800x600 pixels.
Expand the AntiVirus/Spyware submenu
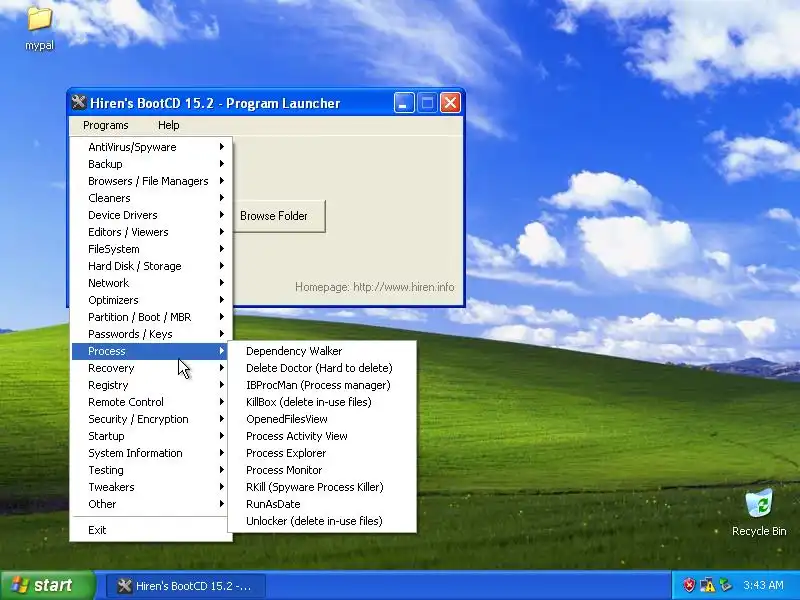click(152, 147)
